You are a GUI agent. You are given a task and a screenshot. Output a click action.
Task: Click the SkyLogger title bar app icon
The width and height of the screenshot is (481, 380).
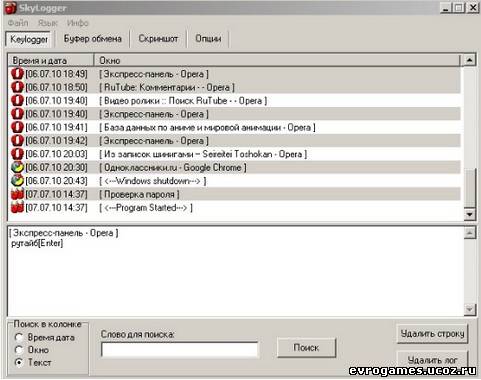click(x=10, y=8)
